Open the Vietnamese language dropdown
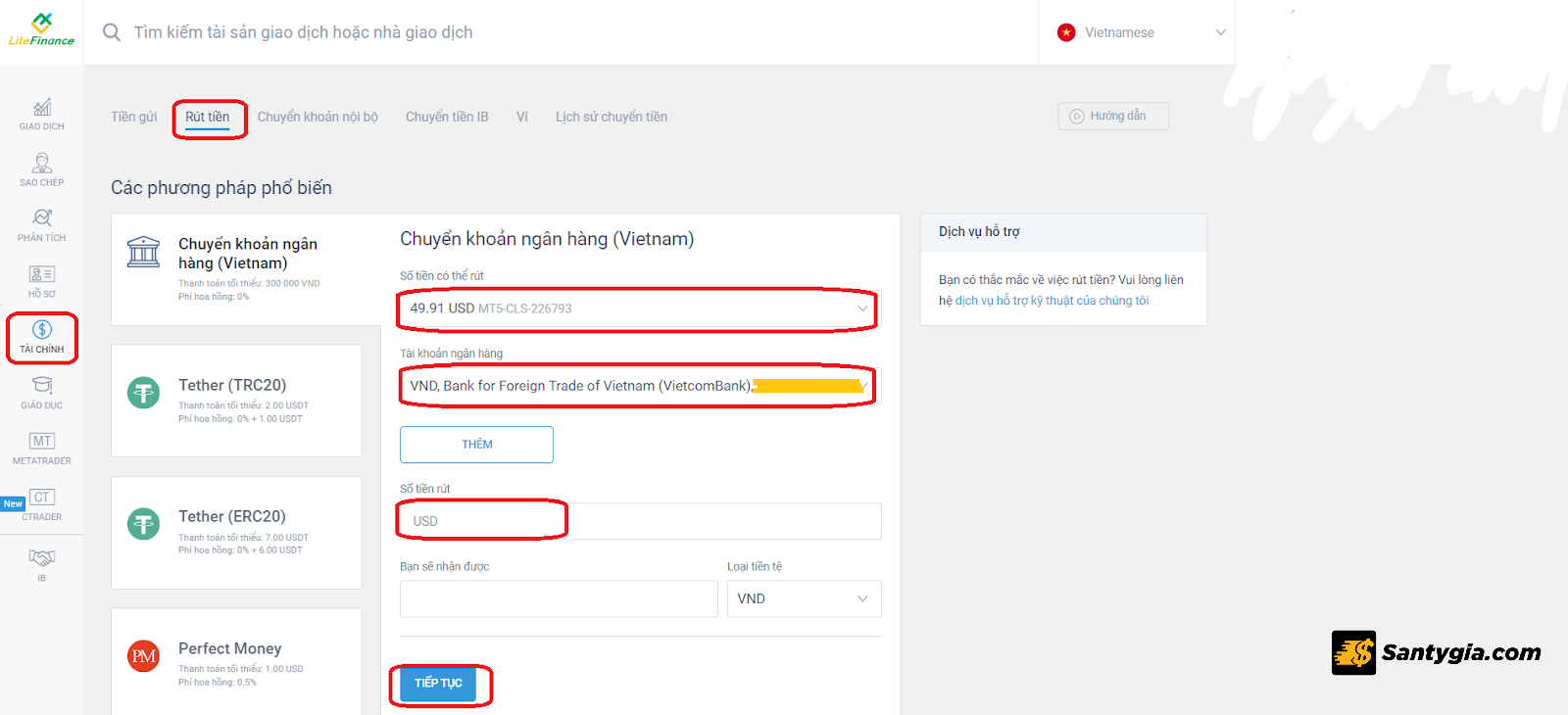This screenshot has height=715, width=1568. pyautogui.click(x=1137, y=32)
